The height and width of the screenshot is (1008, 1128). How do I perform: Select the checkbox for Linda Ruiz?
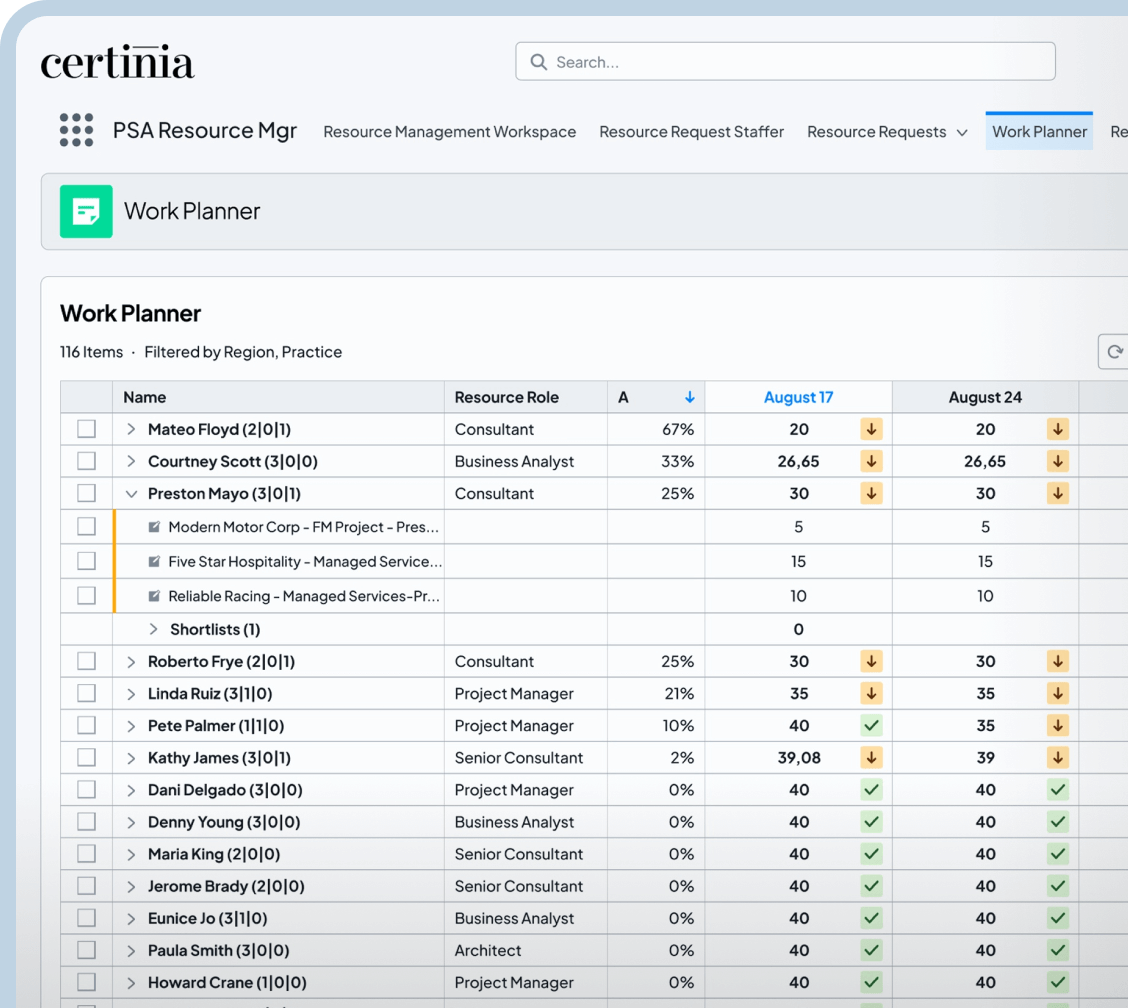click(87, 693)
